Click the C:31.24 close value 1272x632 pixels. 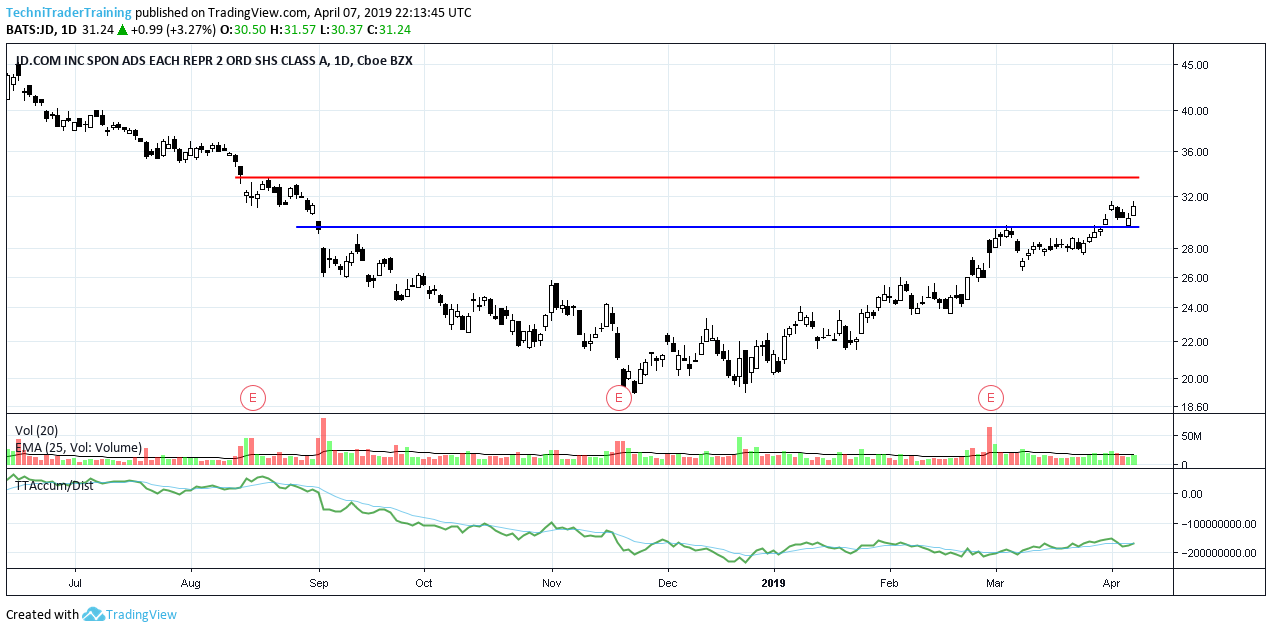tap(389, 30)
